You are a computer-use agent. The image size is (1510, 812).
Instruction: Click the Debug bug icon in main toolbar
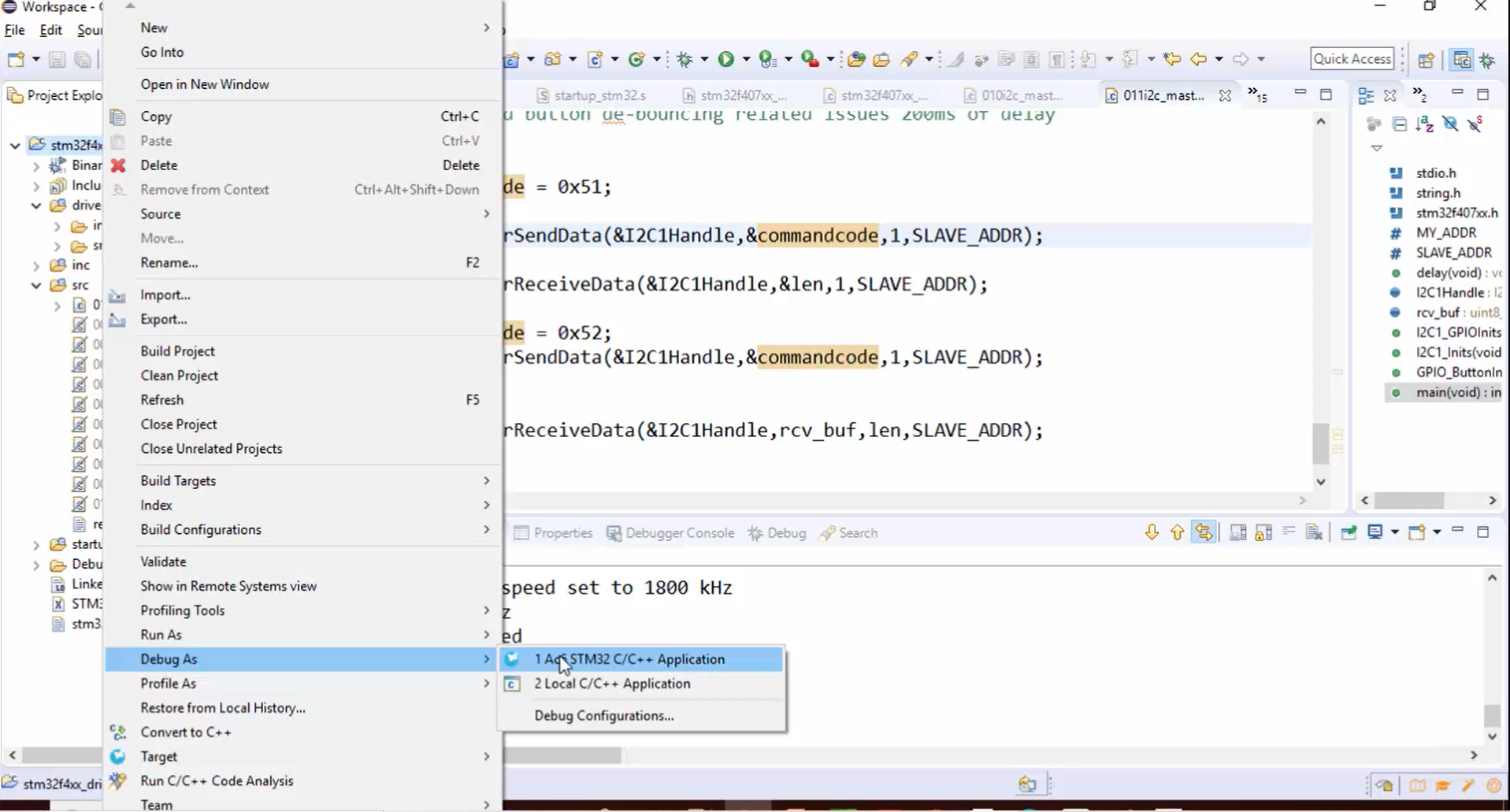click(685, 59)
